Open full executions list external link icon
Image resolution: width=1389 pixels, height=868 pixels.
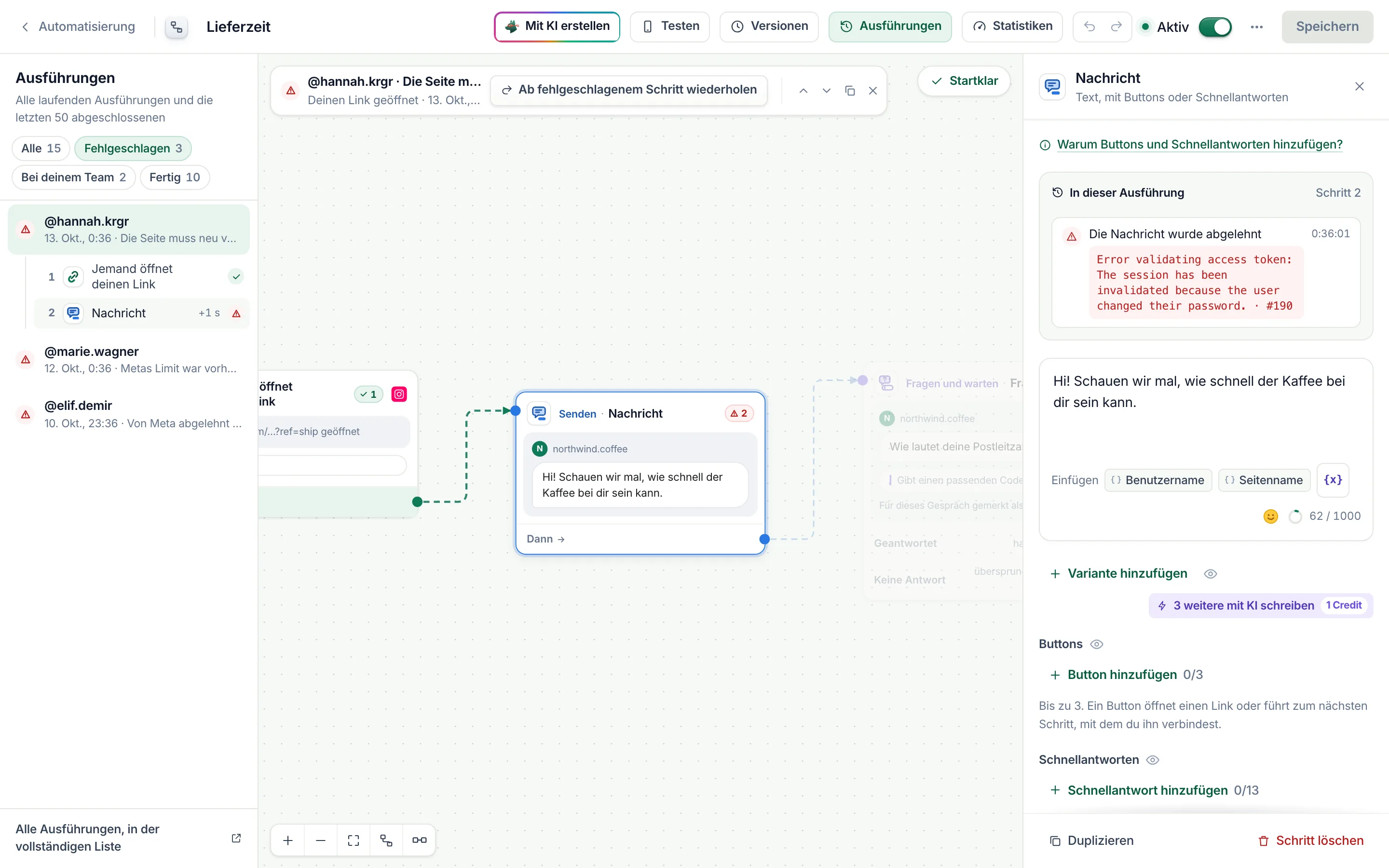pos(236,838)
